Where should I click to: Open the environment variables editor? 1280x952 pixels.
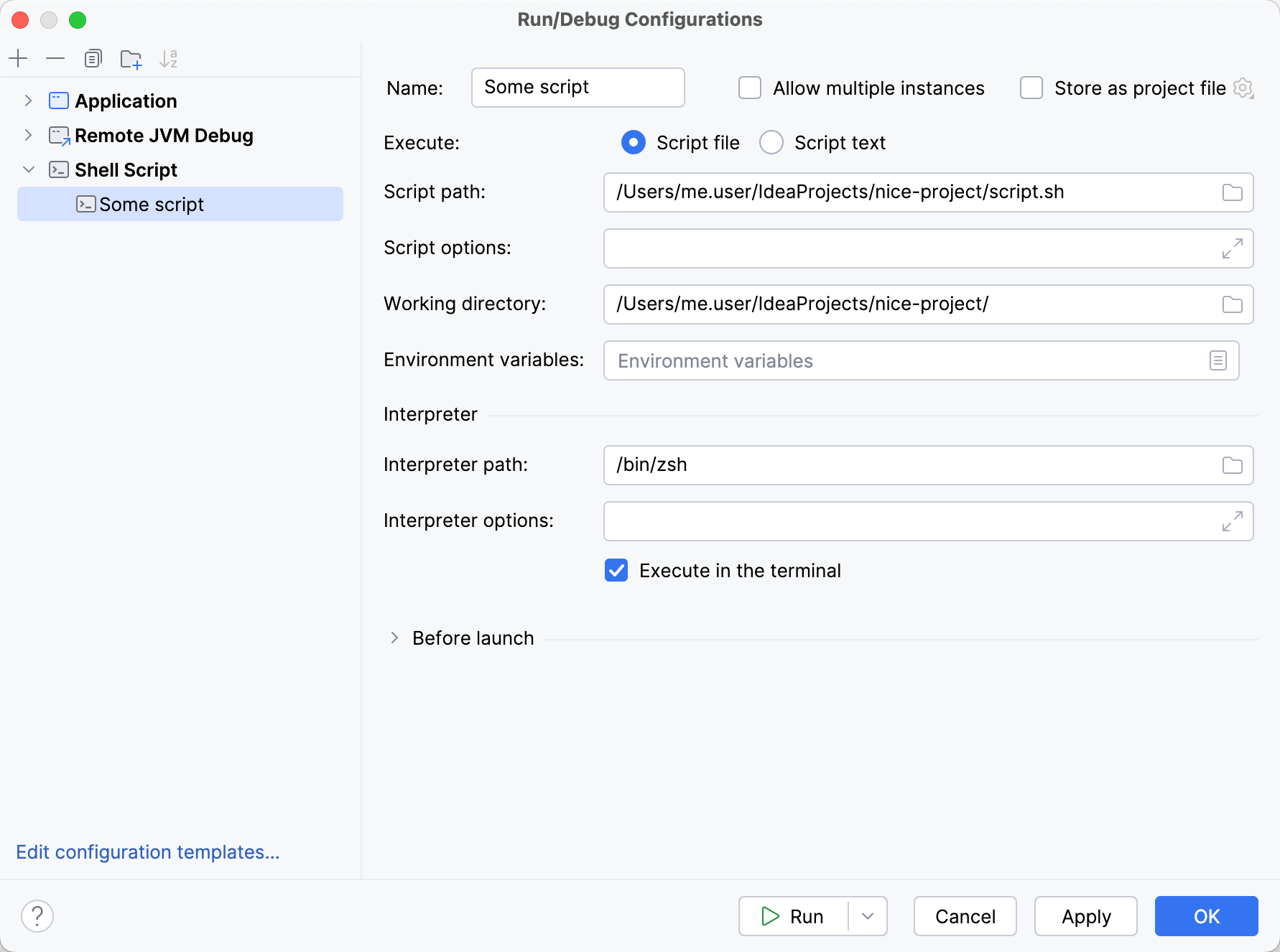1218,360
